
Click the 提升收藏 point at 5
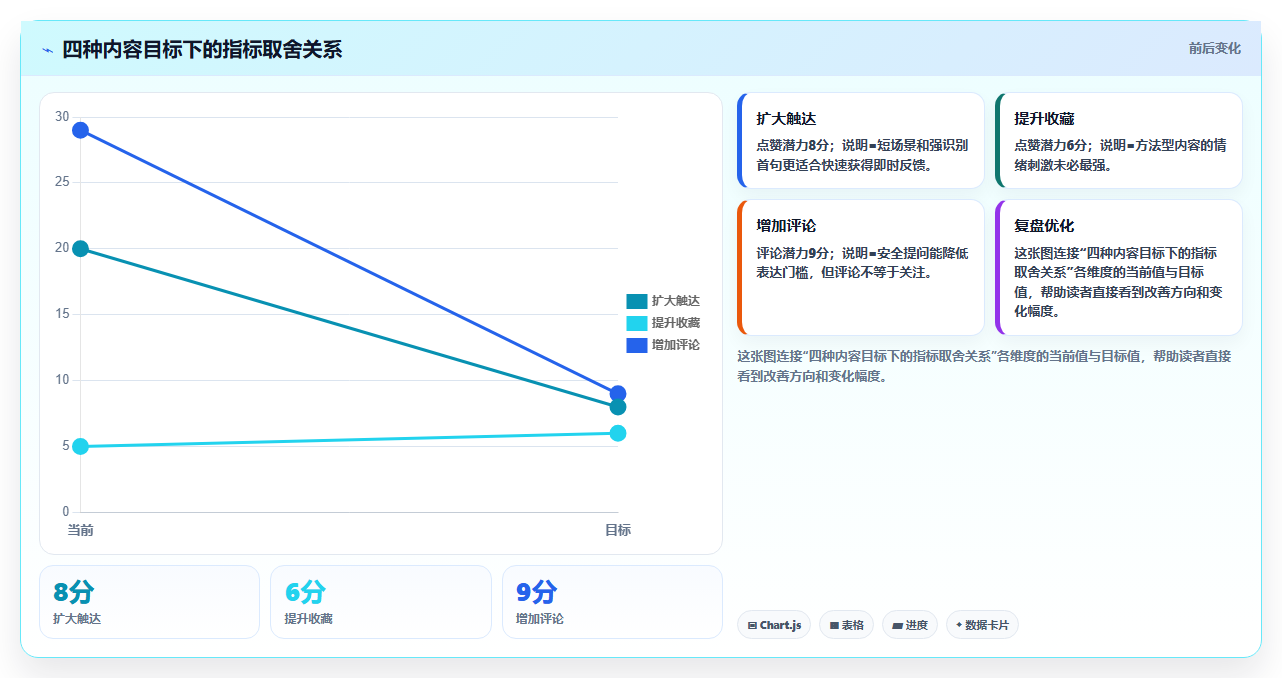(x=80, y=446)
